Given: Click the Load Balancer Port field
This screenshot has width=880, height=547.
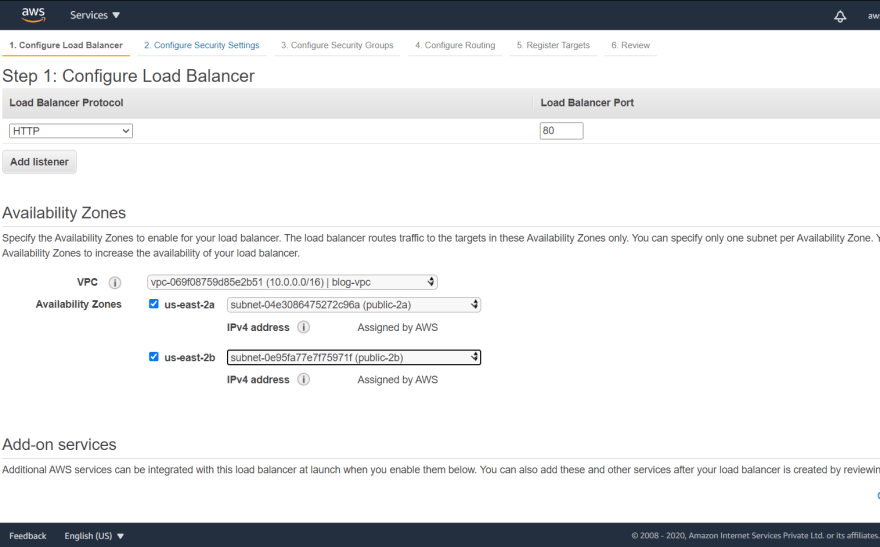Looking at the screenshot, I should 561,131.
